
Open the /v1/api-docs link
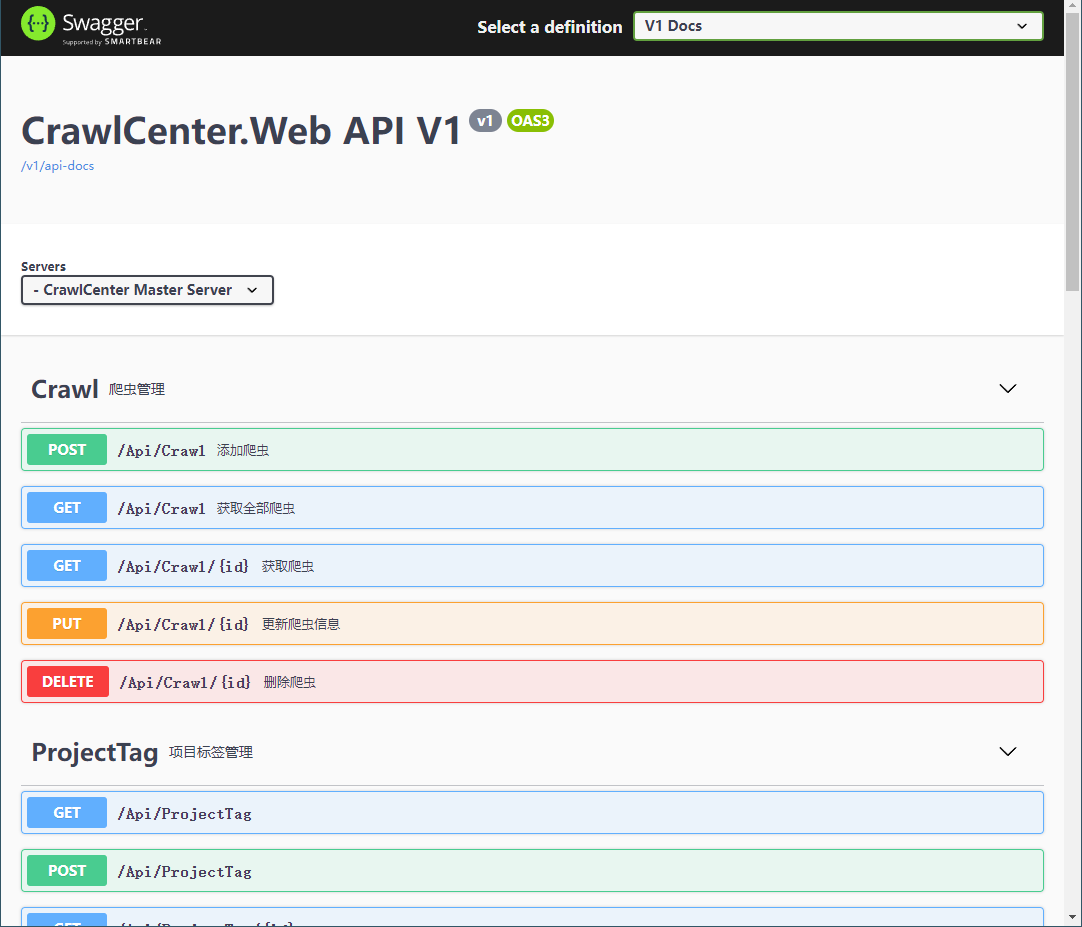tap(57, 166)
